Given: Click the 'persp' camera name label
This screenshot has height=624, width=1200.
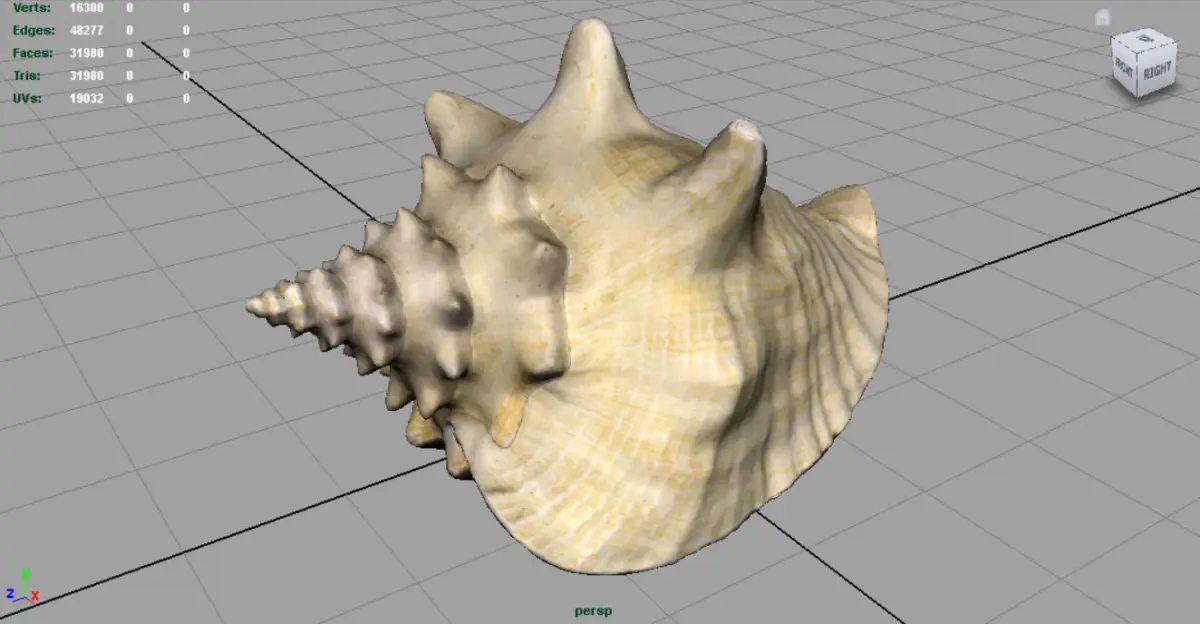Looking at the screenshot, I should coord(593,610).
